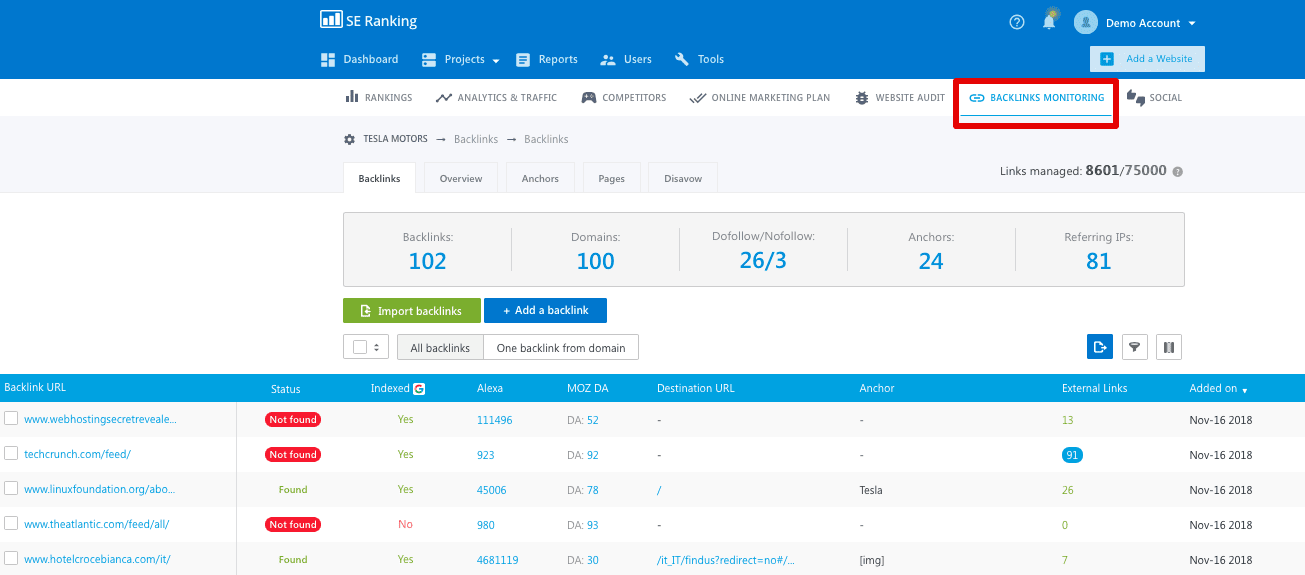Click the Alexa value 111496
Screen dimensions: 1305x575
(x=494, y=420)
